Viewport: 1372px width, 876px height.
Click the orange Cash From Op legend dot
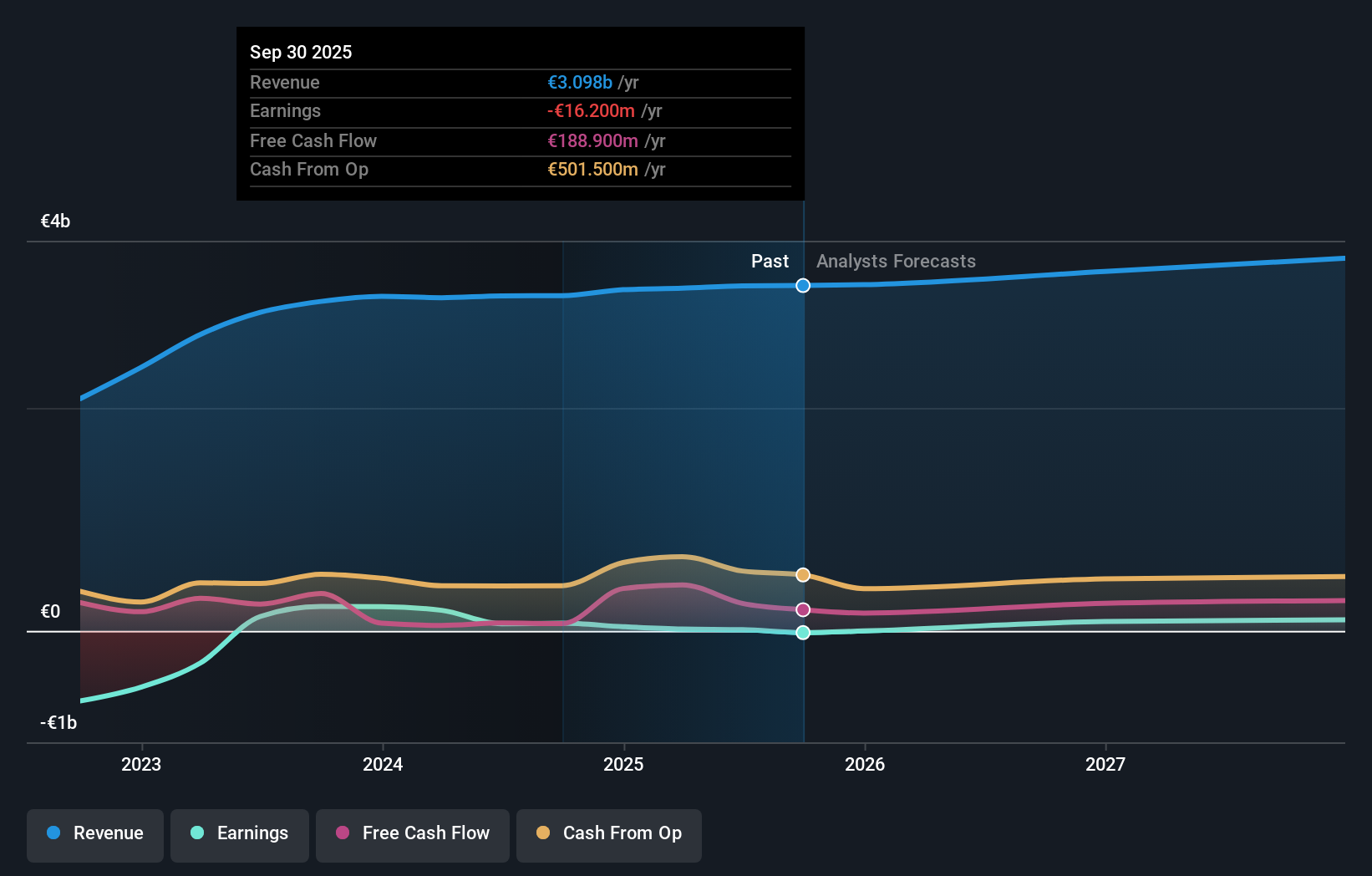[x=545, y=833]
